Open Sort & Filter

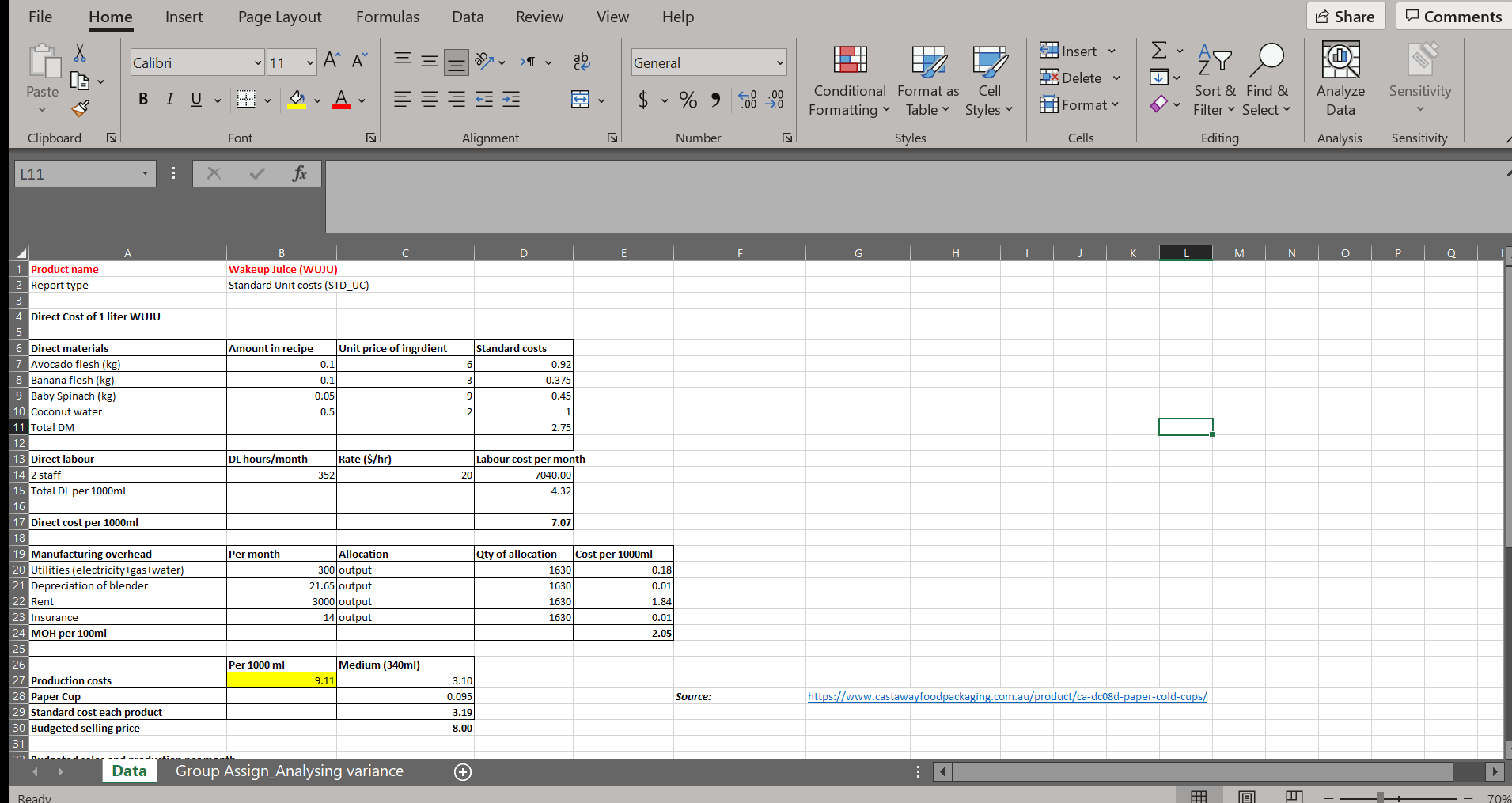coord(1215,81)
